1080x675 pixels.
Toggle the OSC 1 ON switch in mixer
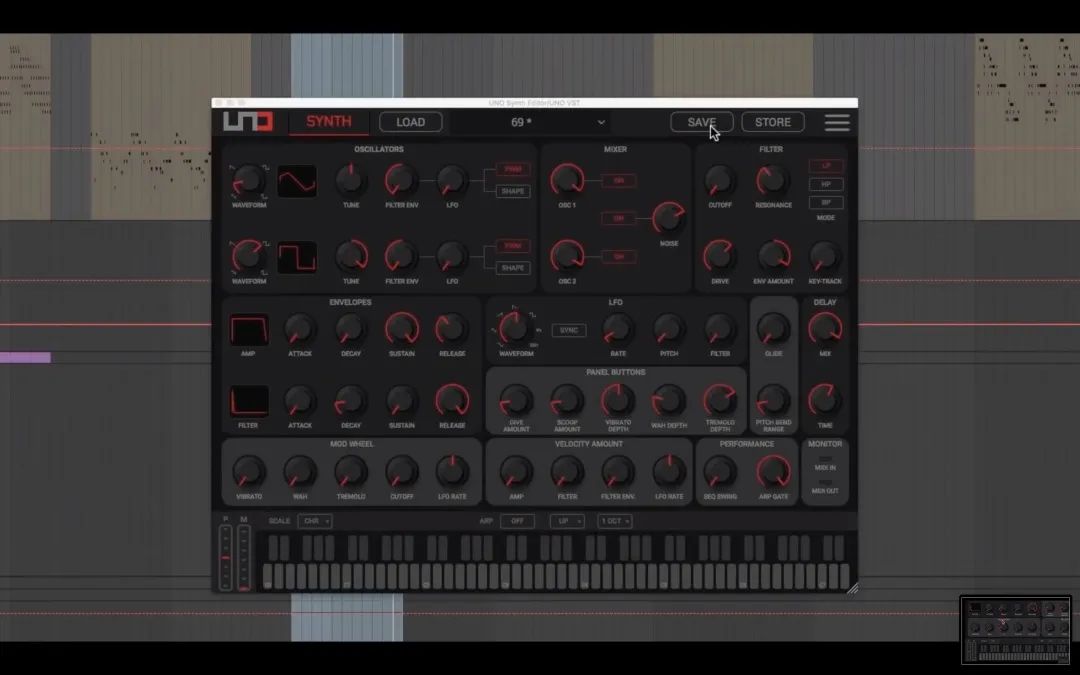point(619,180)
